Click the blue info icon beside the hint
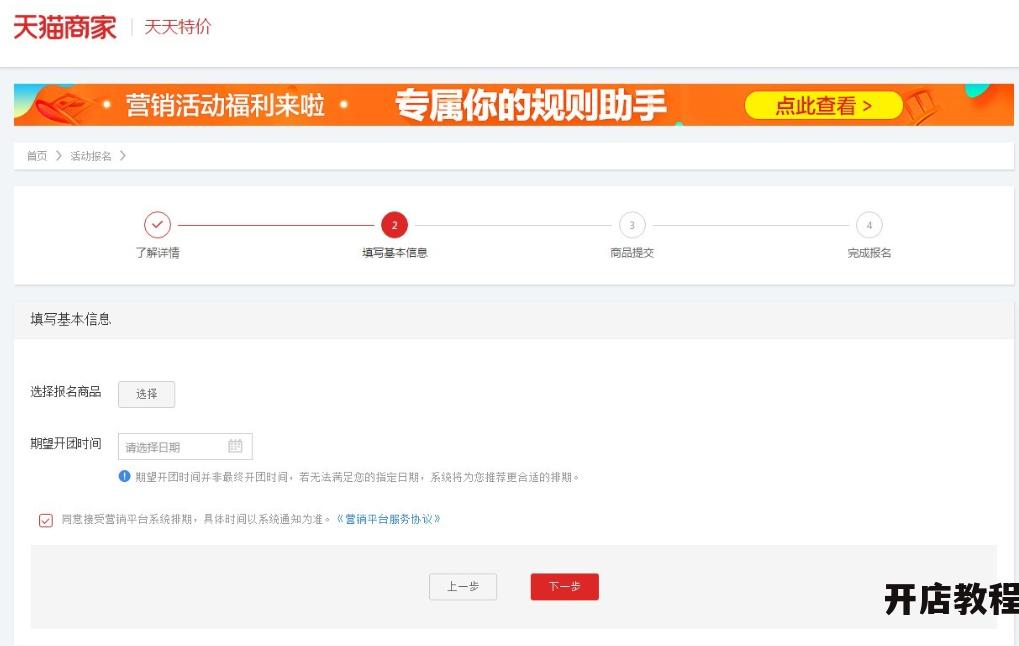 click(x=124, y=476)
